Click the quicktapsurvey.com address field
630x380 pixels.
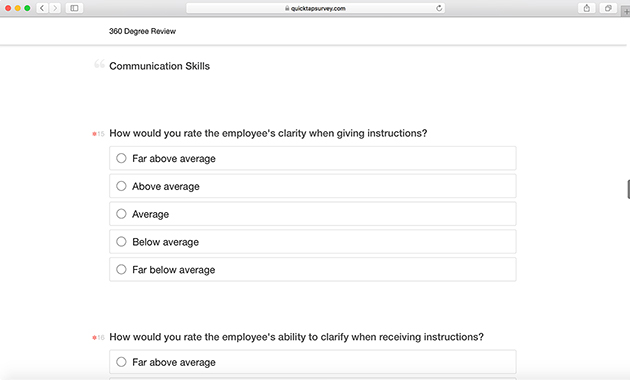(315, 8)
